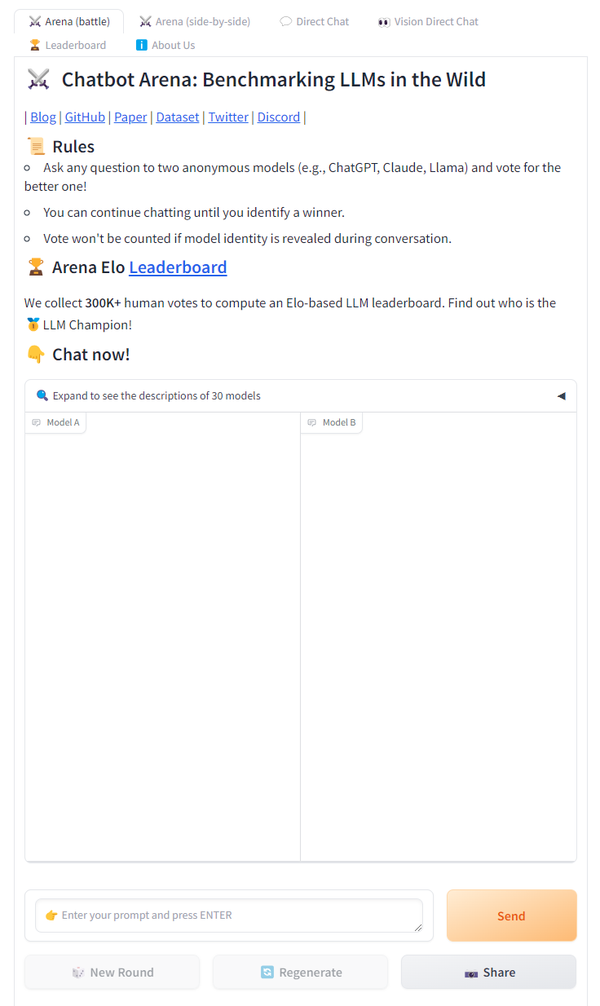Screen dimensions: 600x1006
Task: Click the Model A chat label icon
Action: pyautogui.click(x=37, y=423)
